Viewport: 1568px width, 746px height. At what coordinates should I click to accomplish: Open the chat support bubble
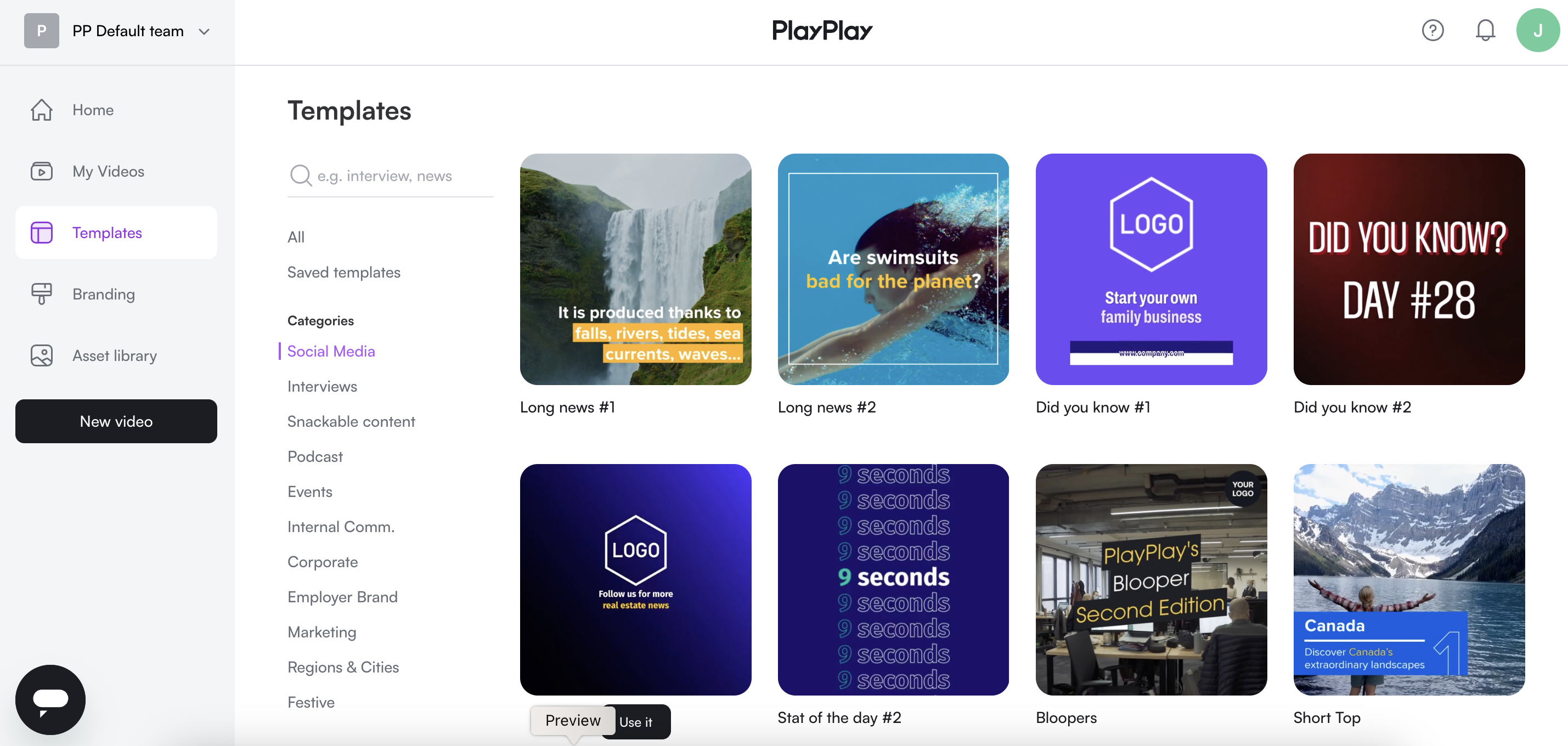point(50,699)
